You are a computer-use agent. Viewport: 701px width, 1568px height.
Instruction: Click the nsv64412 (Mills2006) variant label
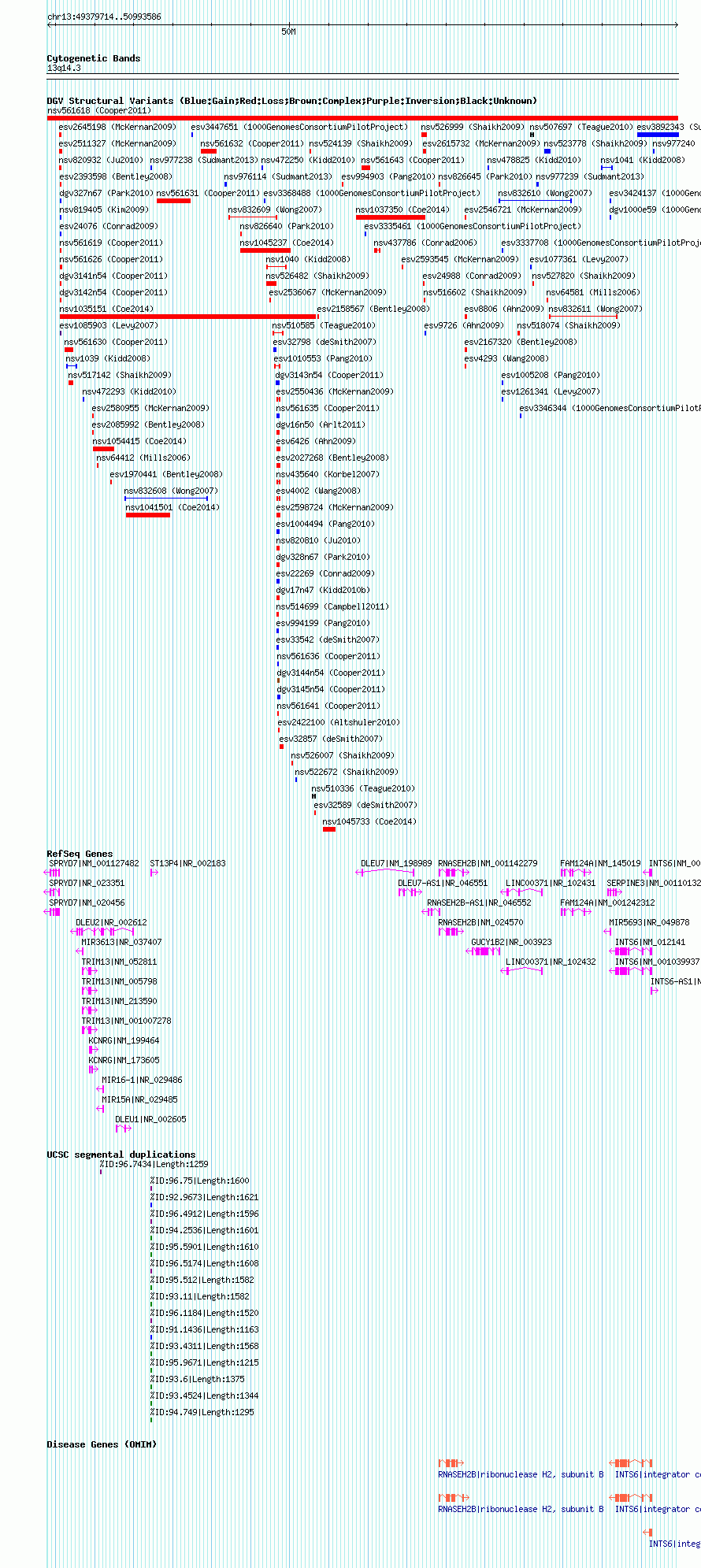[x=143, y=458]
